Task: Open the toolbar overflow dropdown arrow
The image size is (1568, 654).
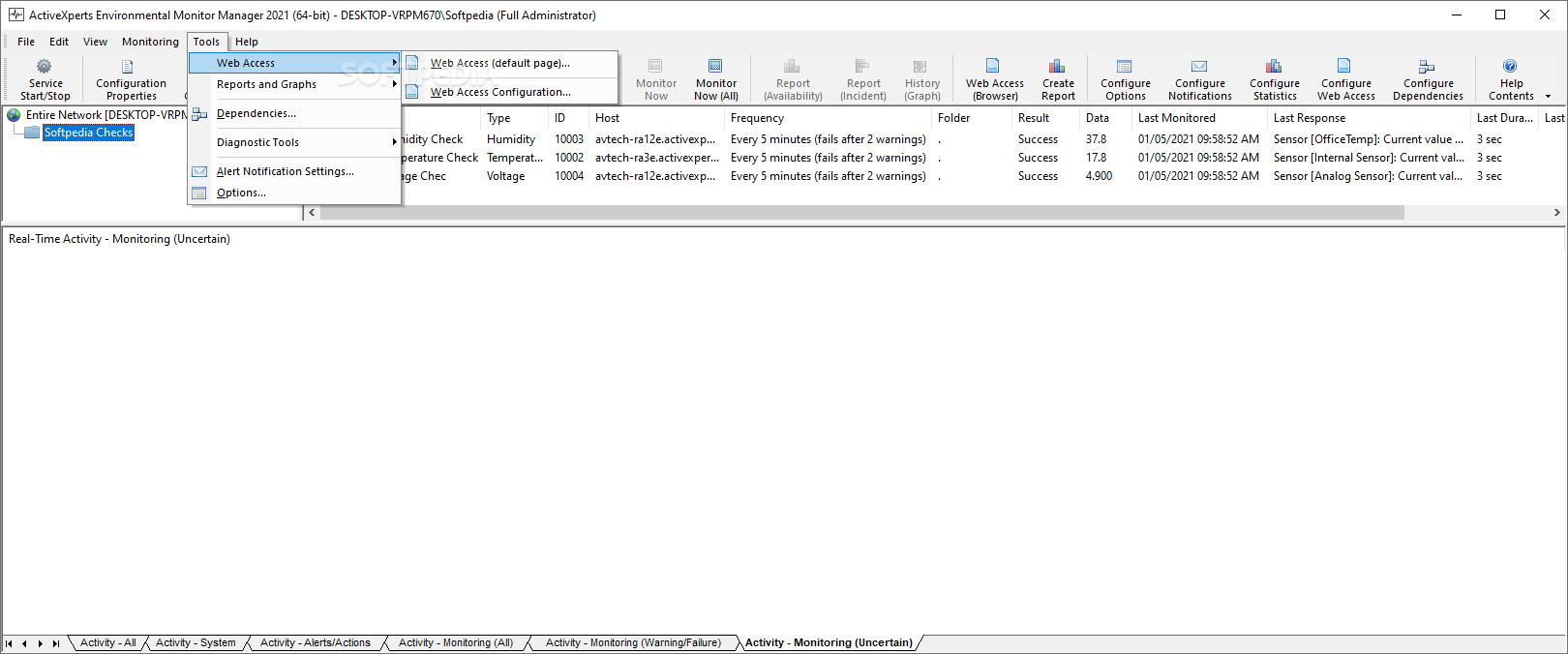Action: click(1548, 96)
